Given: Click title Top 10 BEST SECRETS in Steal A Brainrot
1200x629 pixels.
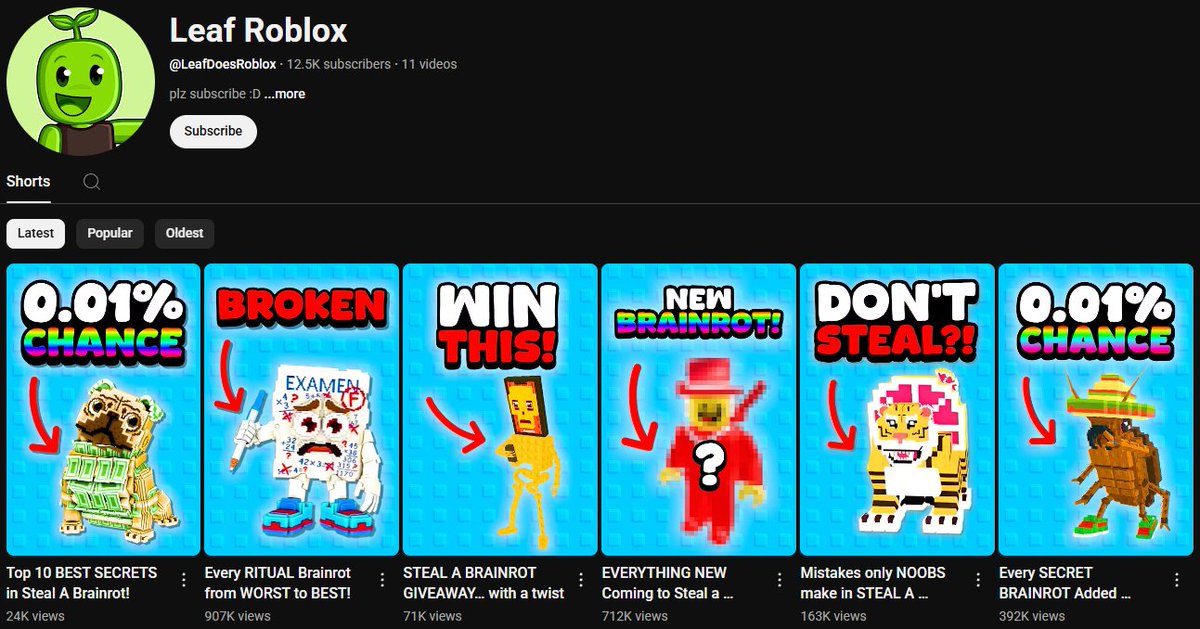Looking at the screenshot, I should pyautogui.click(x=82, y=583).
